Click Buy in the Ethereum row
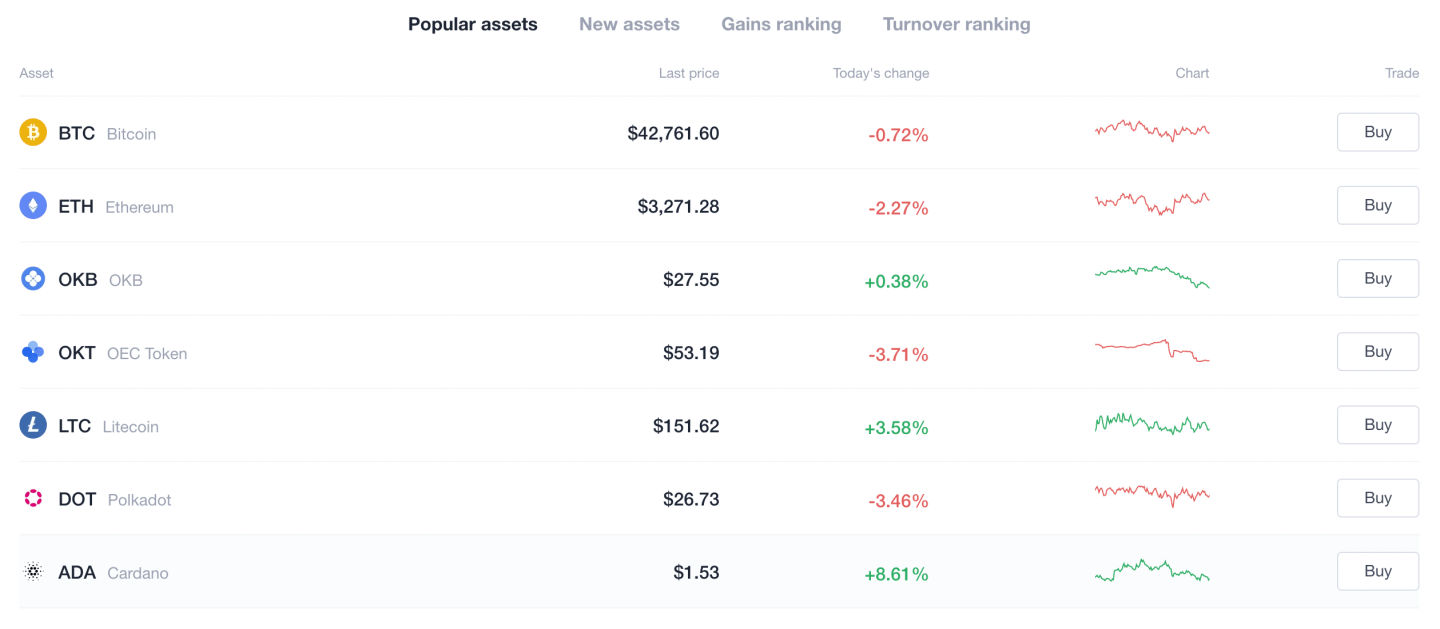1440x629 pixels. pyautogui.click(x=1378, y=205)
